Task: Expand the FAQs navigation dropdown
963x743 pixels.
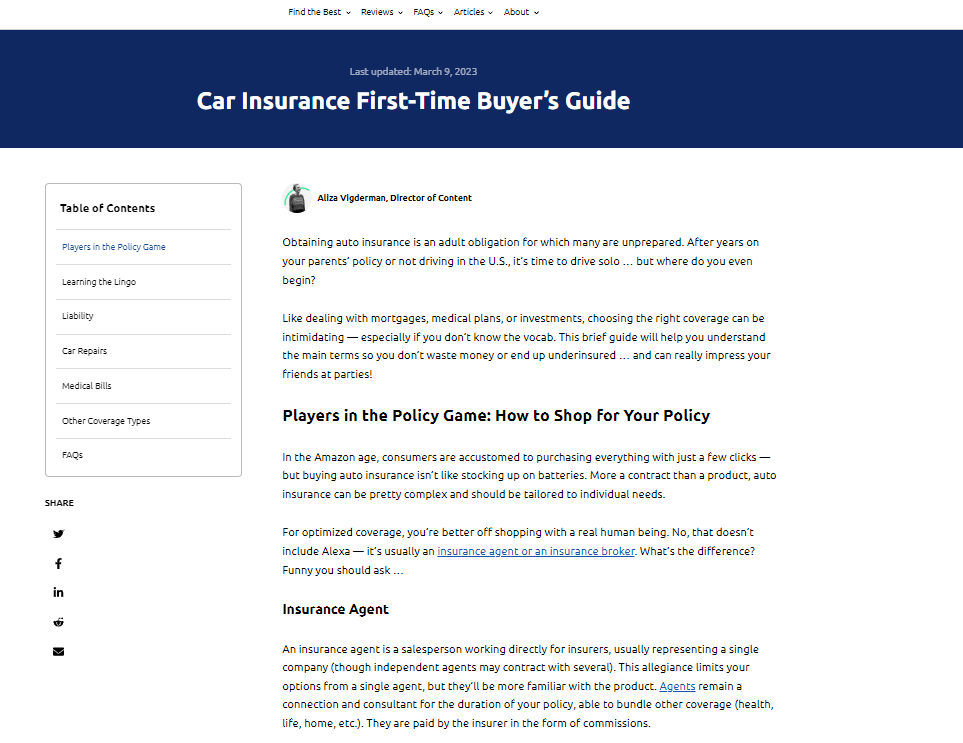Action: (x=427, y=12)
